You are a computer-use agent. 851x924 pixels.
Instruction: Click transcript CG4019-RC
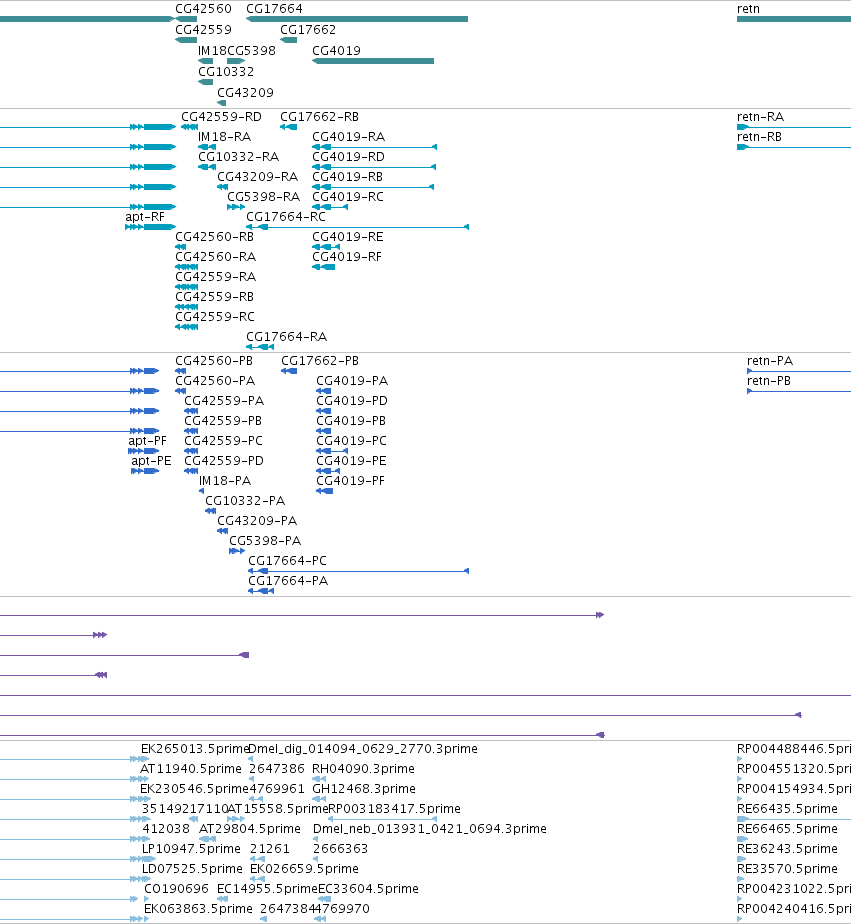[348, 197]
